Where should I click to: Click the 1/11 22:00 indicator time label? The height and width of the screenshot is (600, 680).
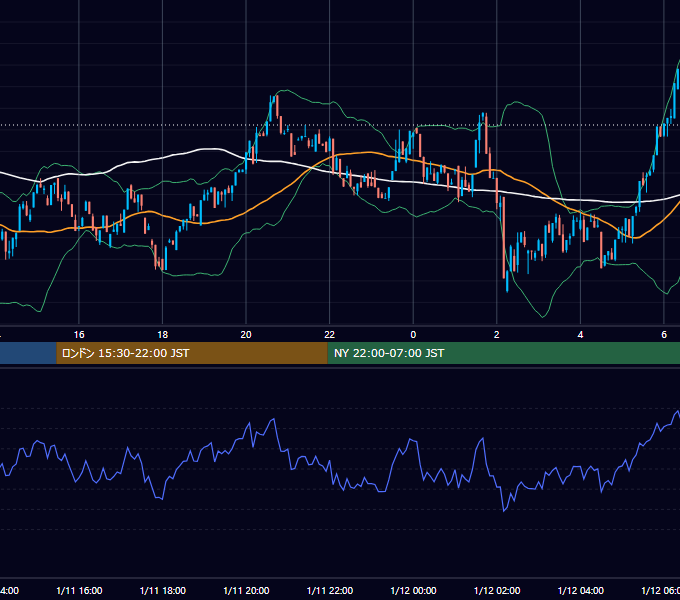tap(330, 591)
